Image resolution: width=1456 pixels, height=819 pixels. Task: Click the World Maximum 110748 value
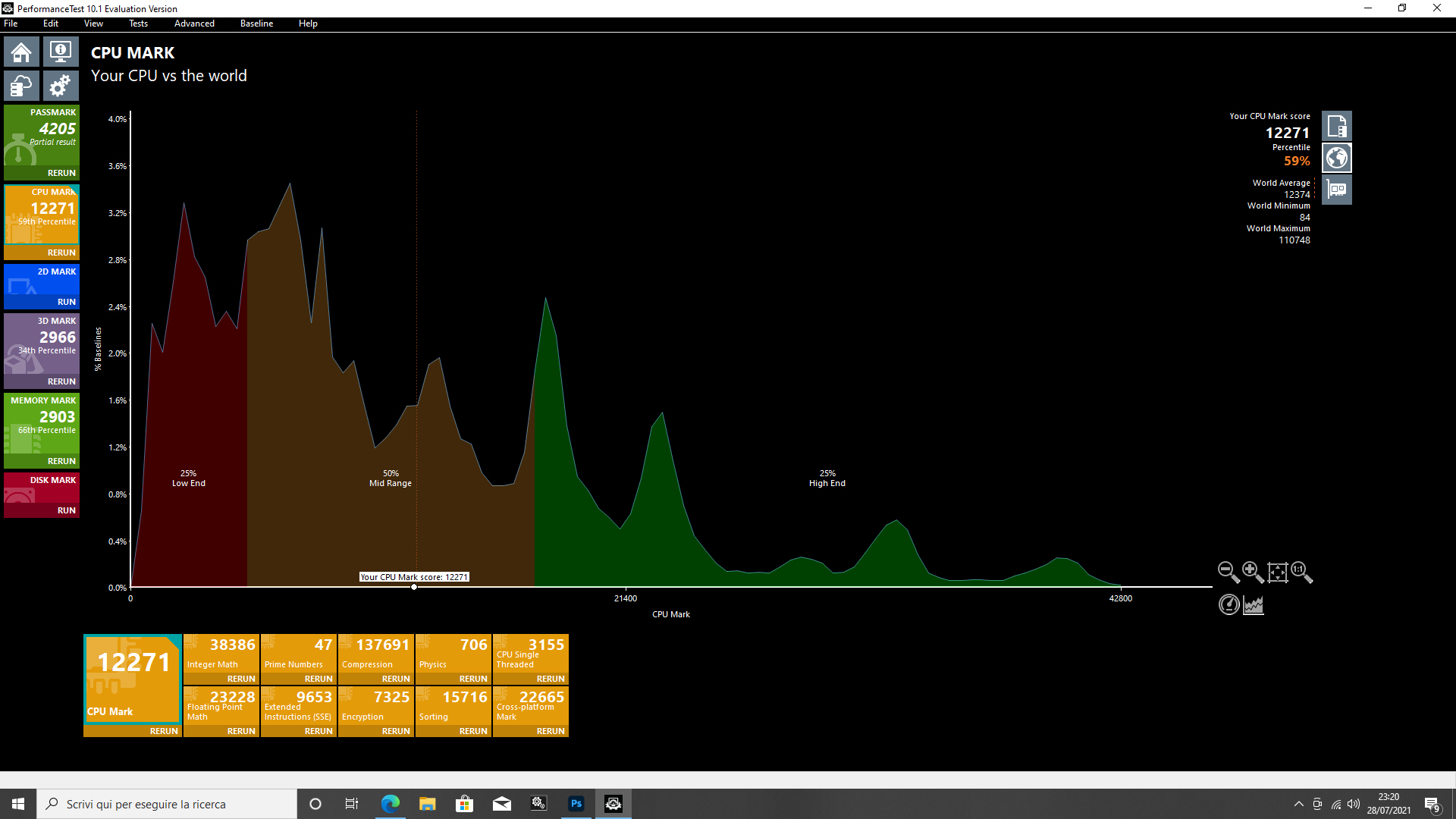click(1294, 240)
